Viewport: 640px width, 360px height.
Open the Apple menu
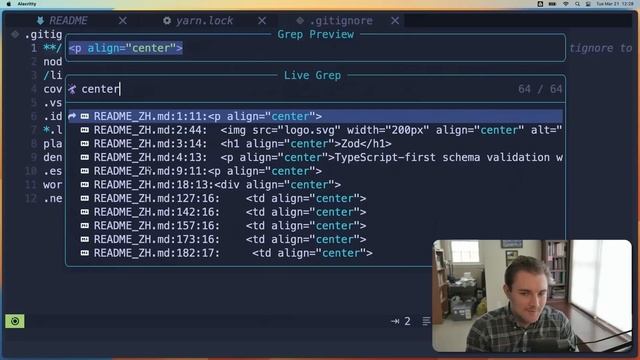(8, 4)
